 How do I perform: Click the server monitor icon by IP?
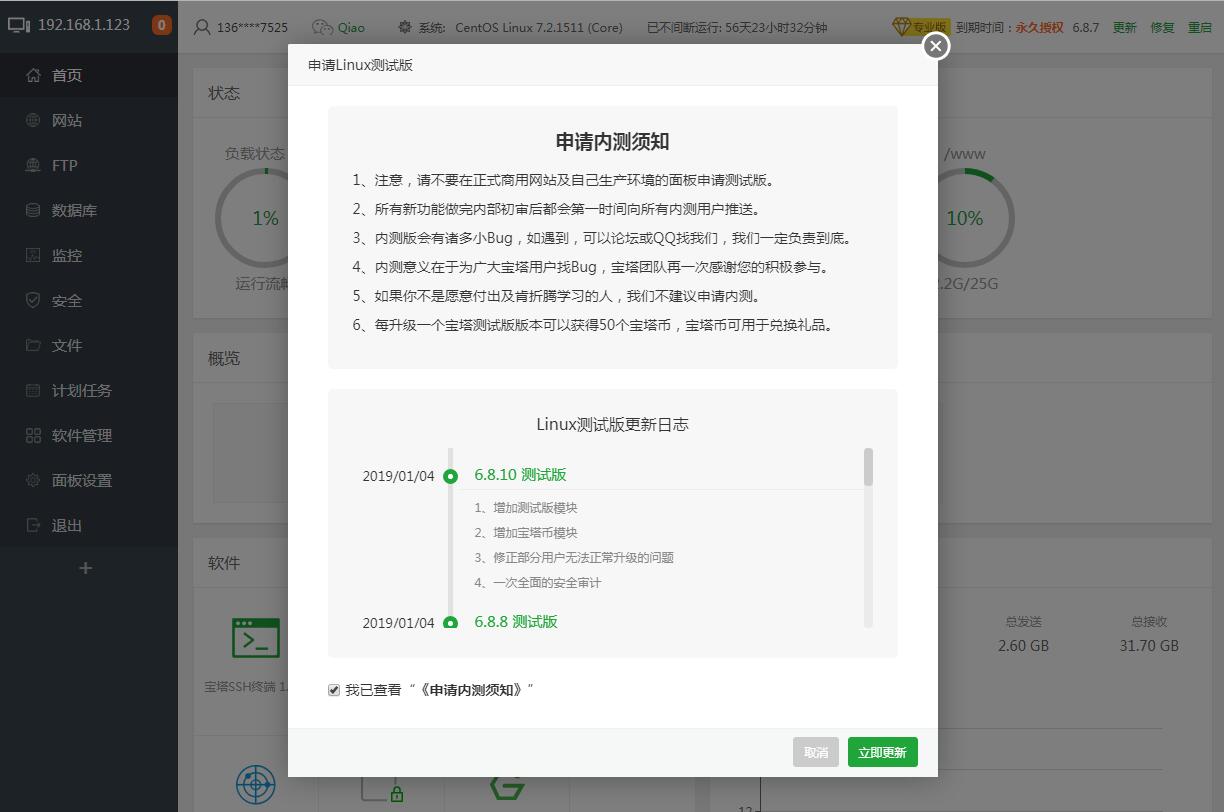[x=19, y=25]
